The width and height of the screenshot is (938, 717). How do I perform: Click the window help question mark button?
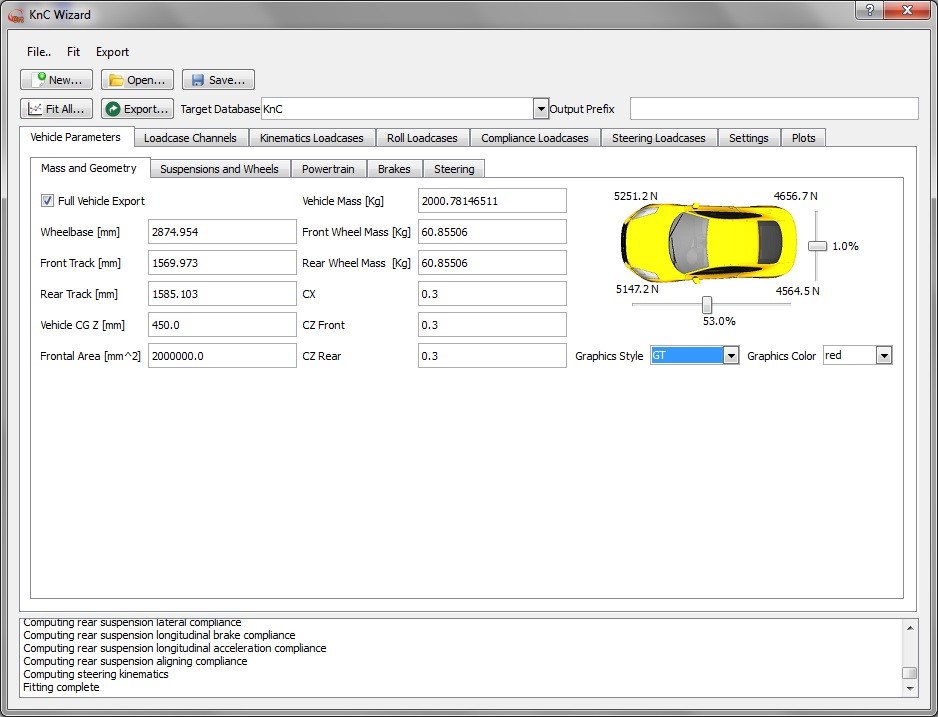[869, 9]
